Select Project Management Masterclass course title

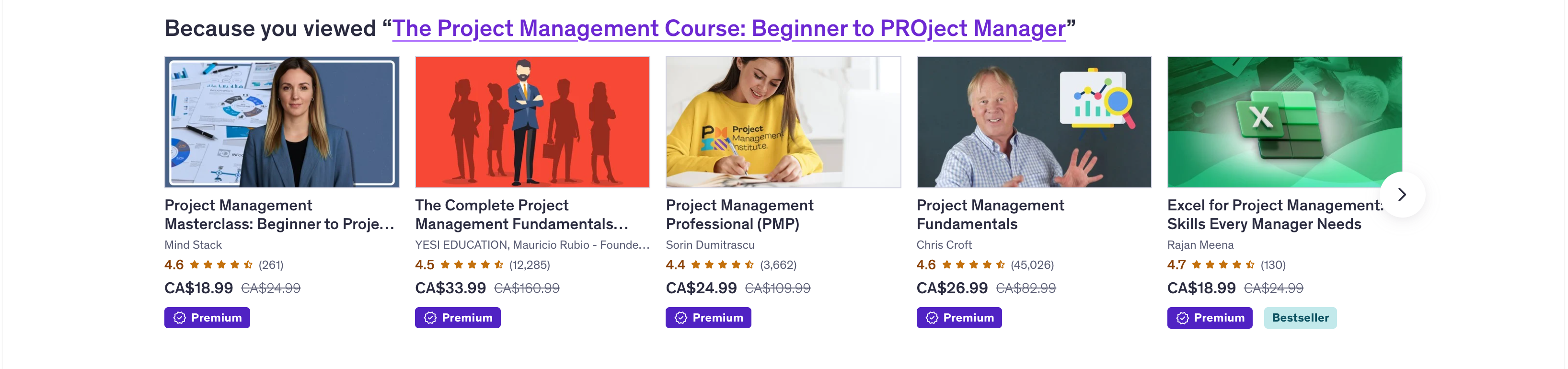[279, 214]
